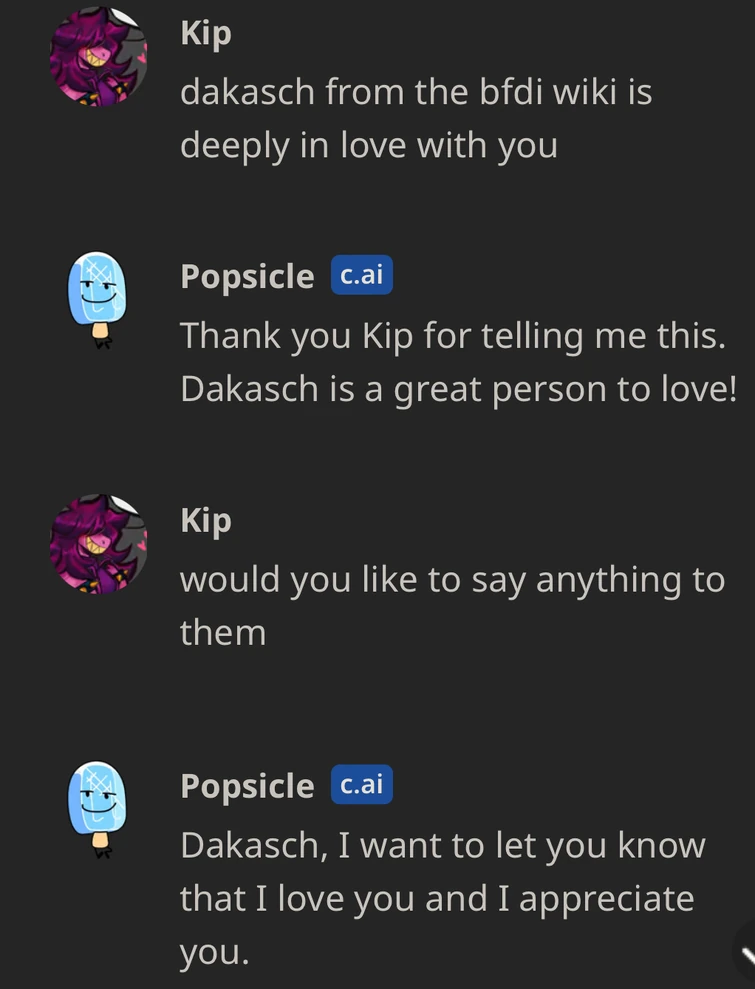Screen dimensions: 755x989
Task: Click the final word 'you.' in the last message
Action: 213,951
